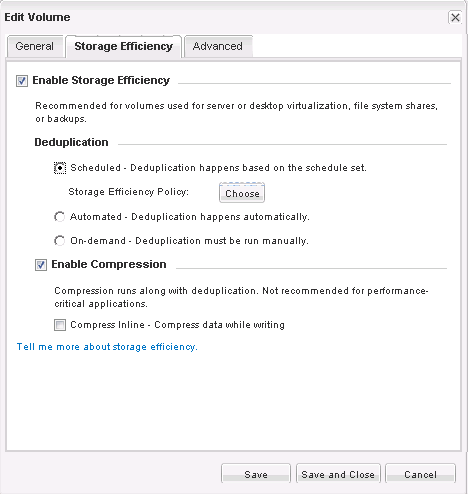Close the Edit Volume dialog with X

(x=455, y=17)
